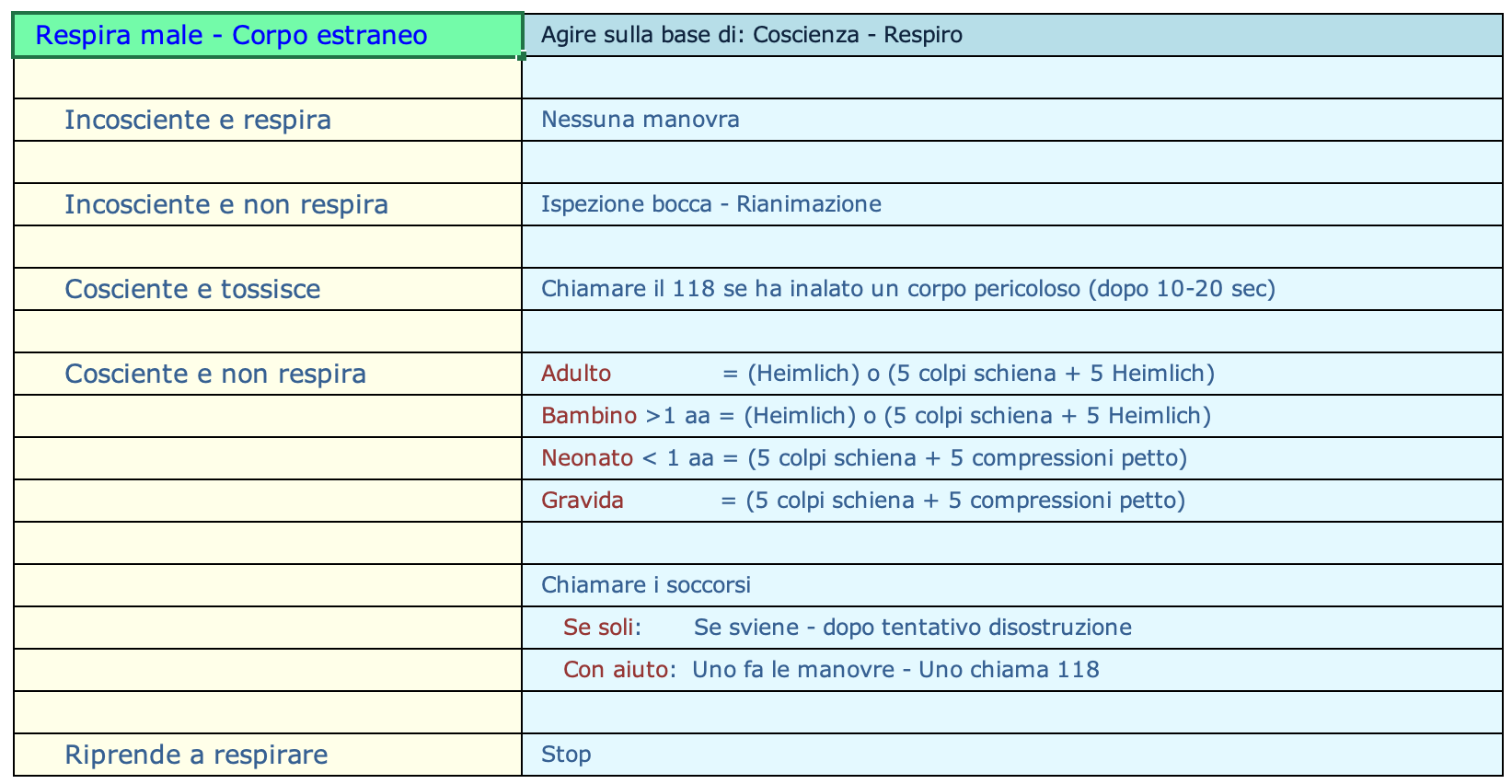The image size is (1512, 784).
Task: Click the 'Adulto' Heimlich row cell
Action: coord(1012,374)
